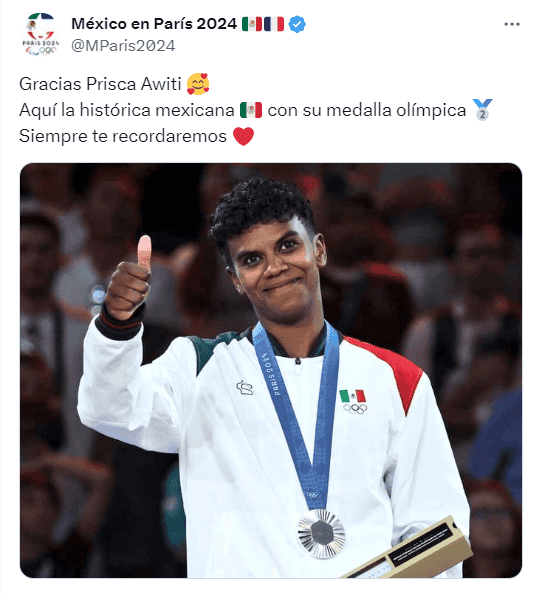Click the 'Siempre te recordaremos' text line
This screenshot has width=534, height=594.
123,136
